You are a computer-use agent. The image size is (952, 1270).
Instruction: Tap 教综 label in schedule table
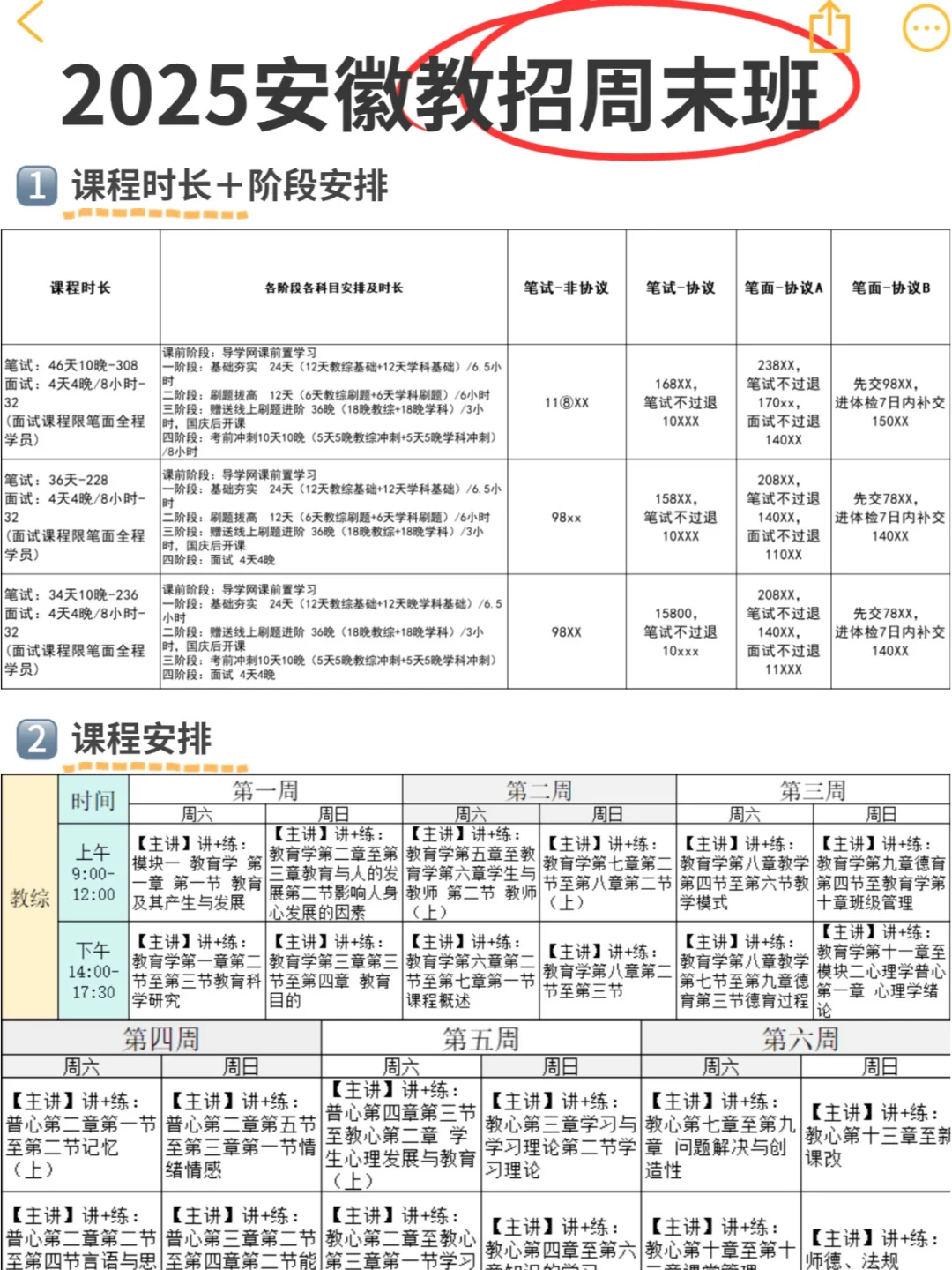tap(30, 898)
